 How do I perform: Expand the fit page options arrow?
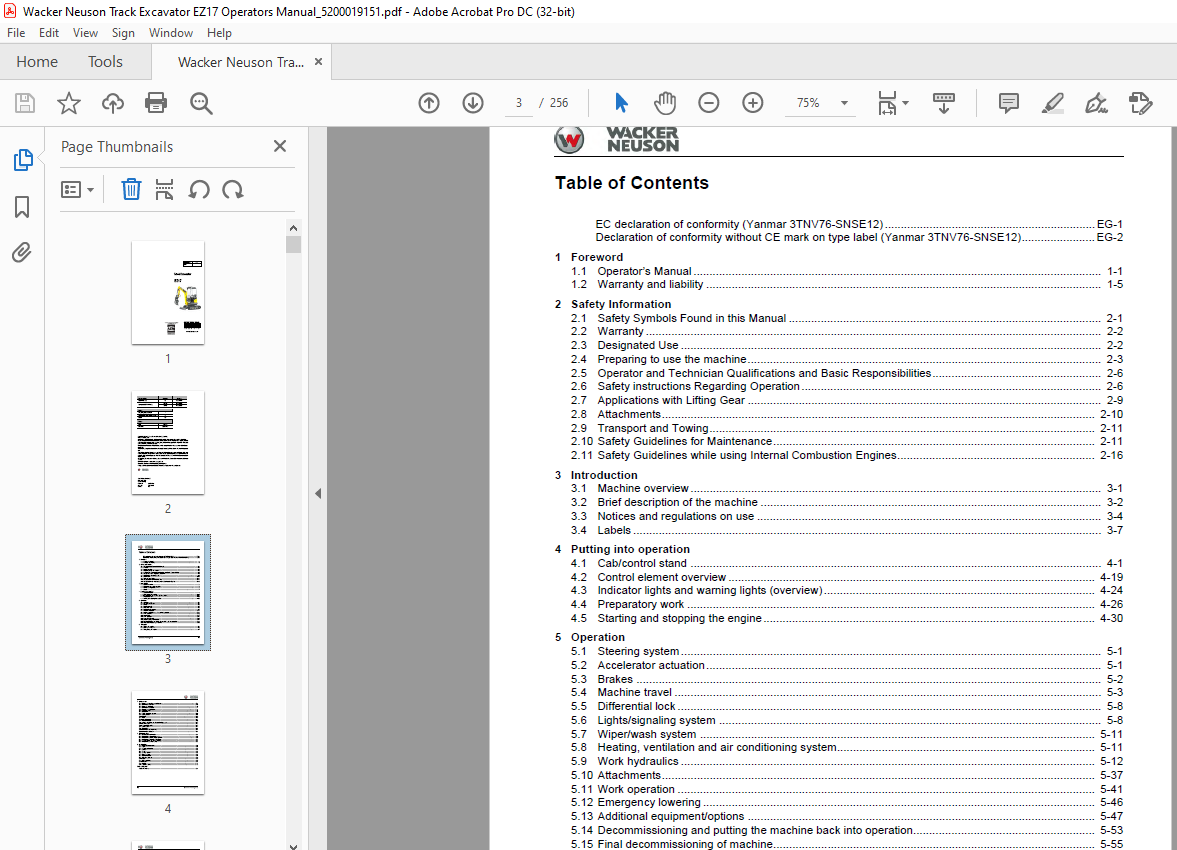tap(905, 103)
